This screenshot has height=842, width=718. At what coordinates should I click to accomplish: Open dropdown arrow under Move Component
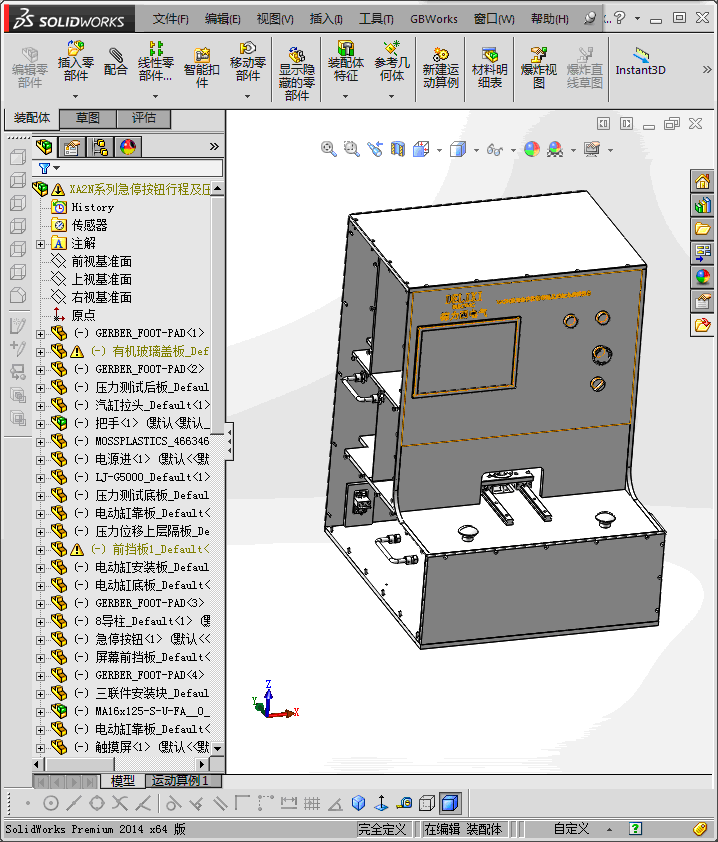point(248,96)
